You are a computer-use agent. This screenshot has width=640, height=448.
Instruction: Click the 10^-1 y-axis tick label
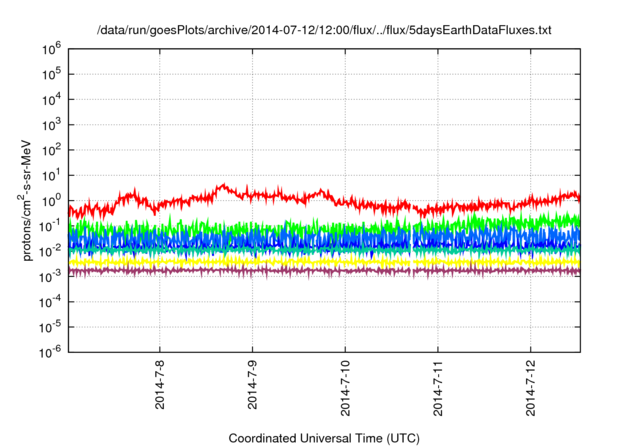50,226
